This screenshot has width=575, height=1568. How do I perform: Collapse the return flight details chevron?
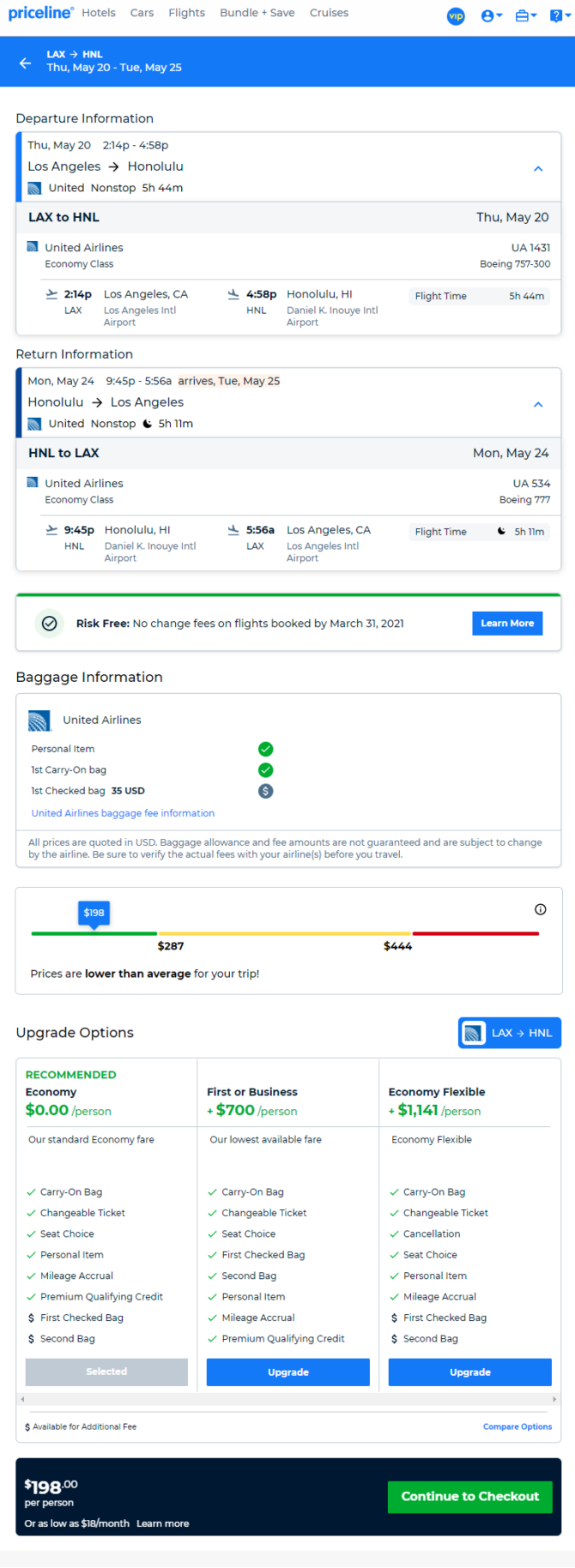pyautogui.click(x=538, y=404)
